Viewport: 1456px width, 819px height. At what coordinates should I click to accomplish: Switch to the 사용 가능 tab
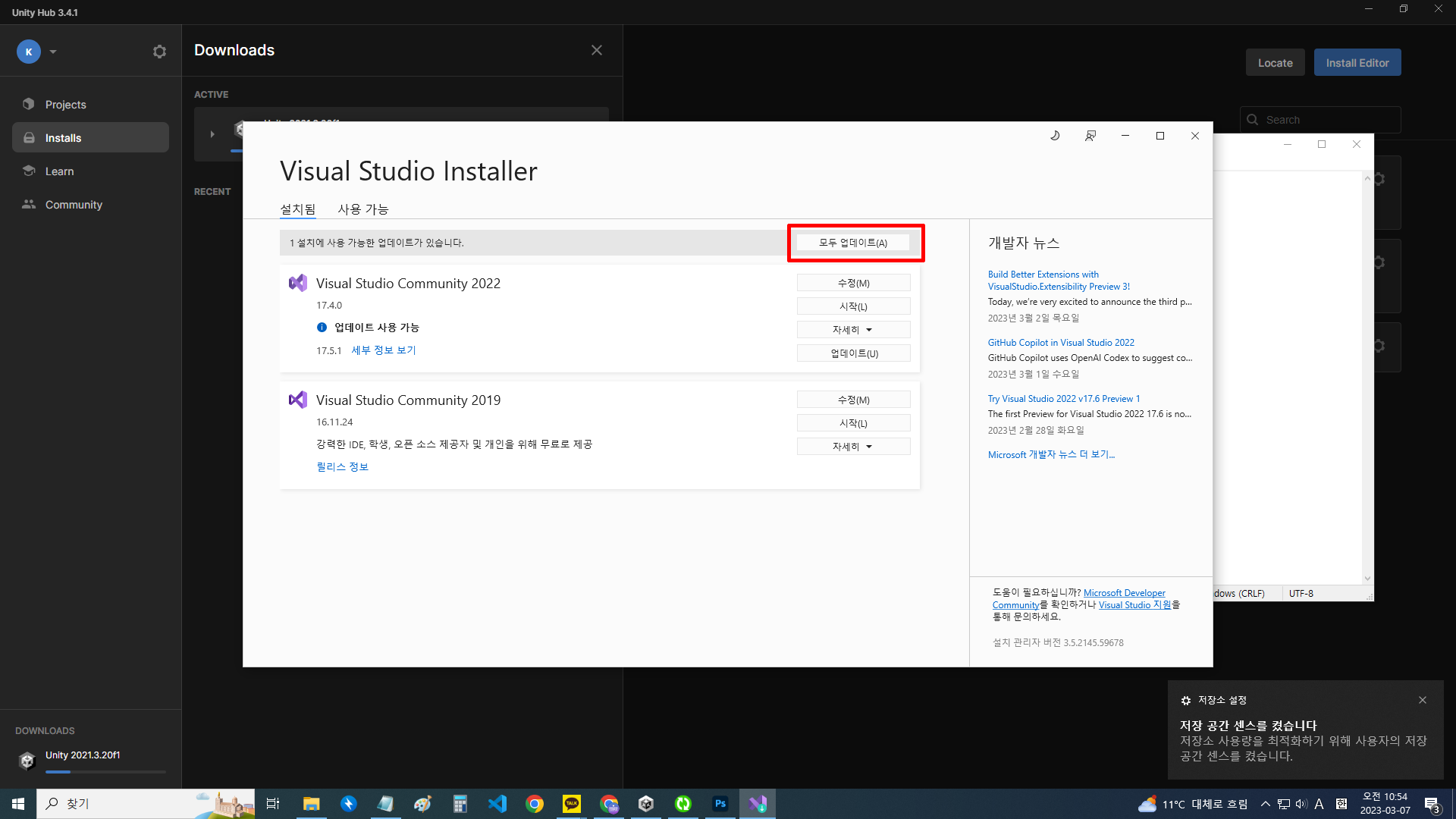point(363,209)
